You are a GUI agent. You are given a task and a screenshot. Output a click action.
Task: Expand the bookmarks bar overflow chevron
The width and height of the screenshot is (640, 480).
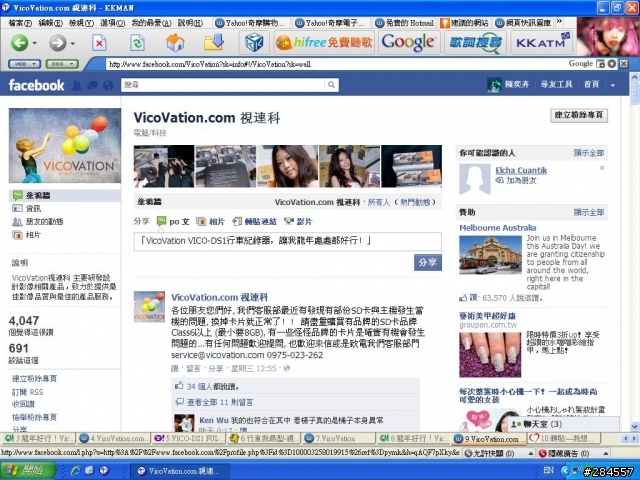(559, 22)
